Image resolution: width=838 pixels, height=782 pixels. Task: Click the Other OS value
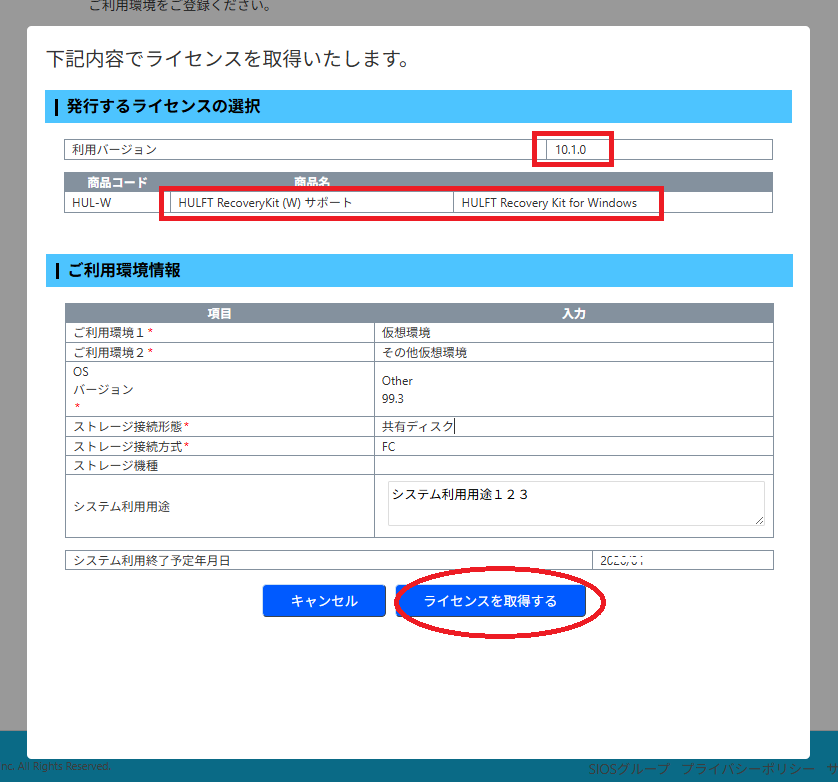tap(397, 381)
